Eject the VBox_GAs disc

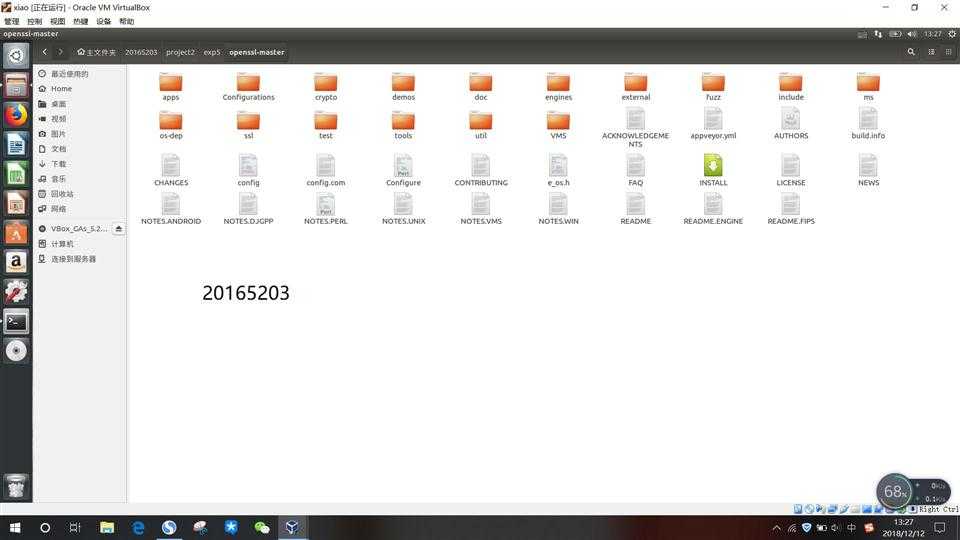tap(119, 228)
